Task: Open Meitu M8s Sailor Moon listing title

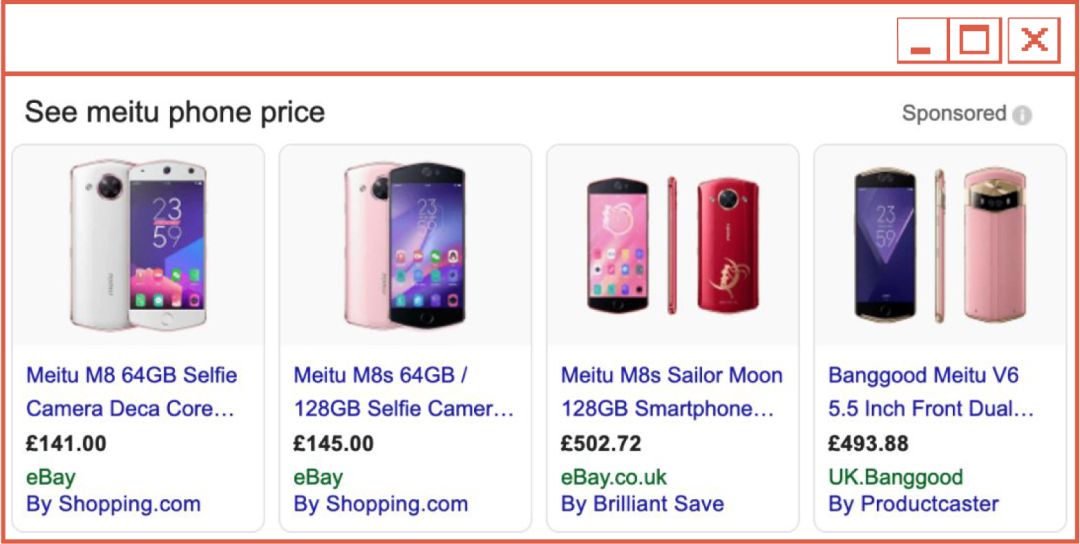Action: tap(671, 392)
